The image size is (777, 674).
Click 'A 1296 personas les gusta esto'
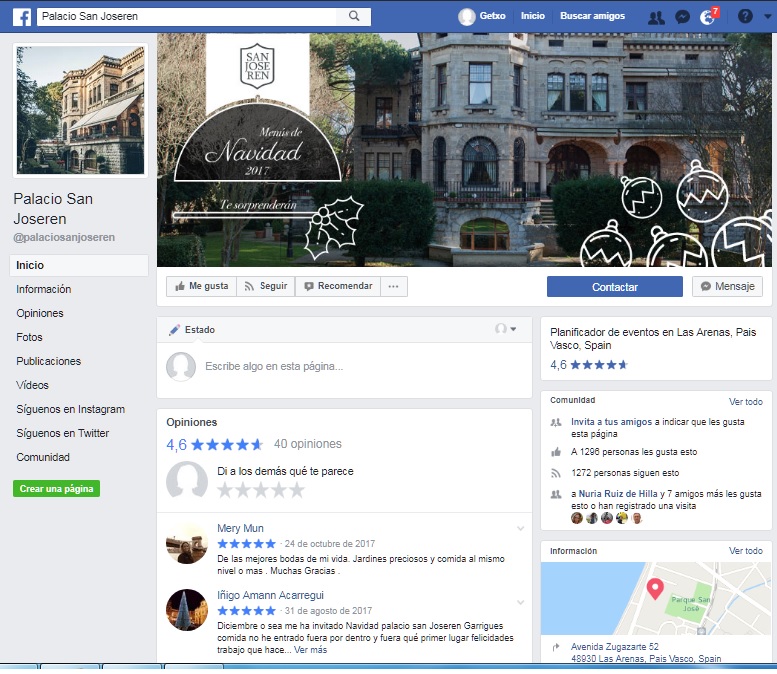[634, 452]
